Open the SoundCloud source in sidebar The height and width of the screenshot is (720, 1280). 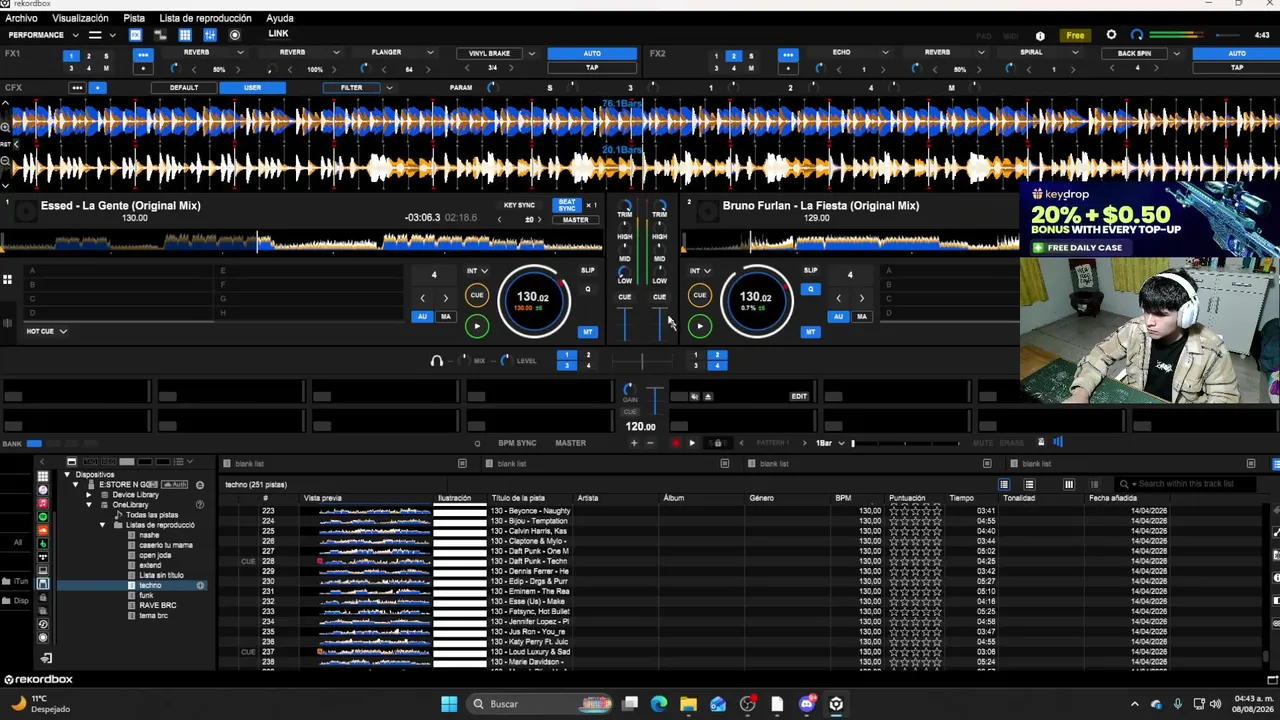pyautogui.click(x=42, y=530)
